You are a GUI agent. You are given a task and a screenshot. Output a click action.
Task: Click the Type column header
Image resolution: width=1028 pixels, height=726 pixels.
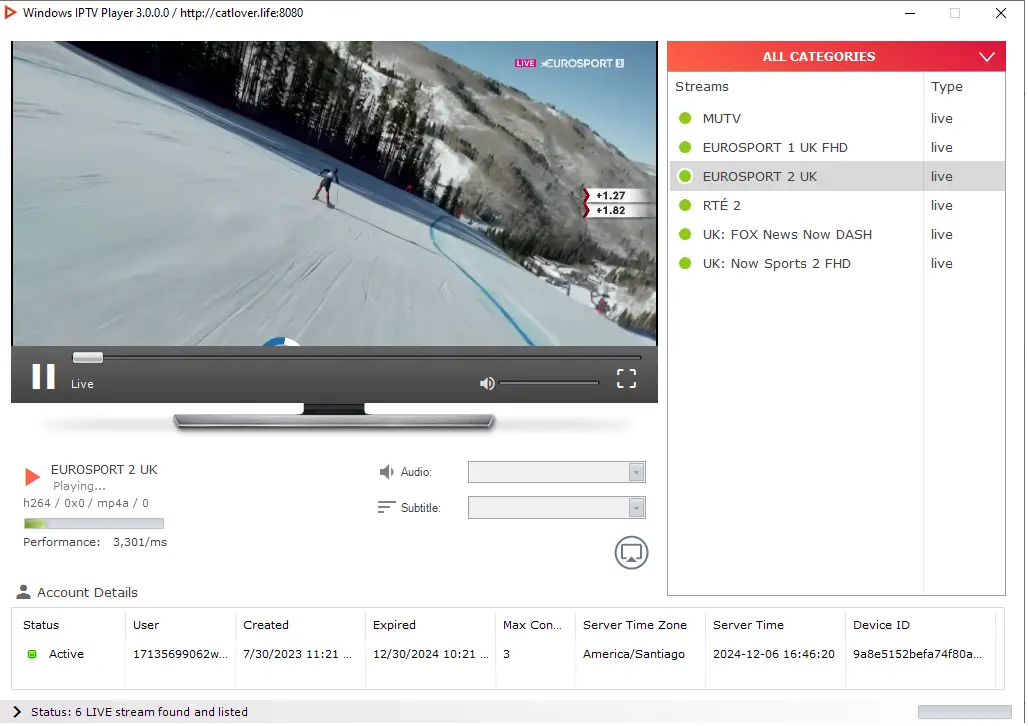(x=947, y=87)
